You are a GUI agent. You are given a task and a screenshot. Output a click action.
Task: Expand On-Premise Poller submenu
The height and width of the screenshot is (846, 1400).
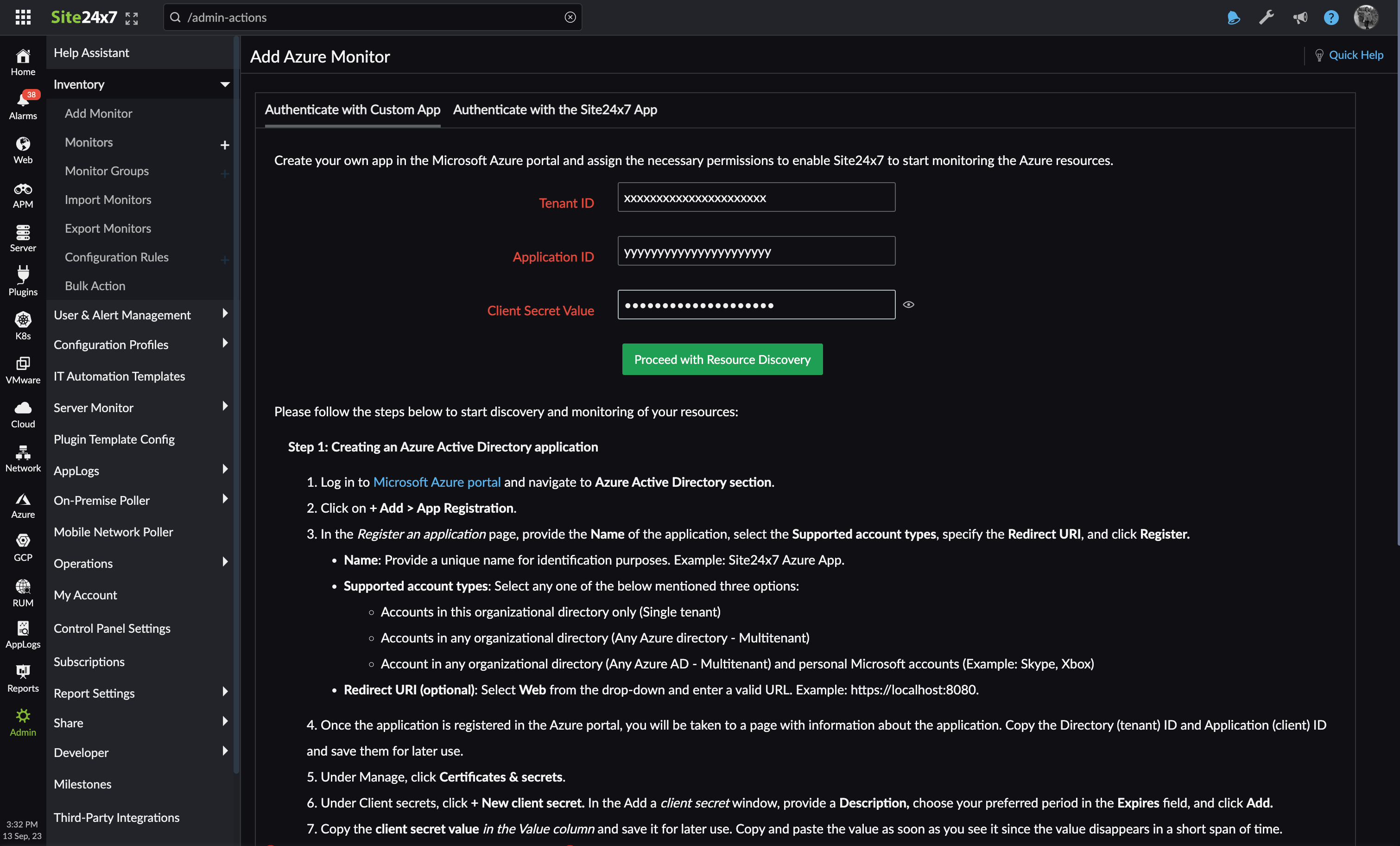click(x=225, y=498)
